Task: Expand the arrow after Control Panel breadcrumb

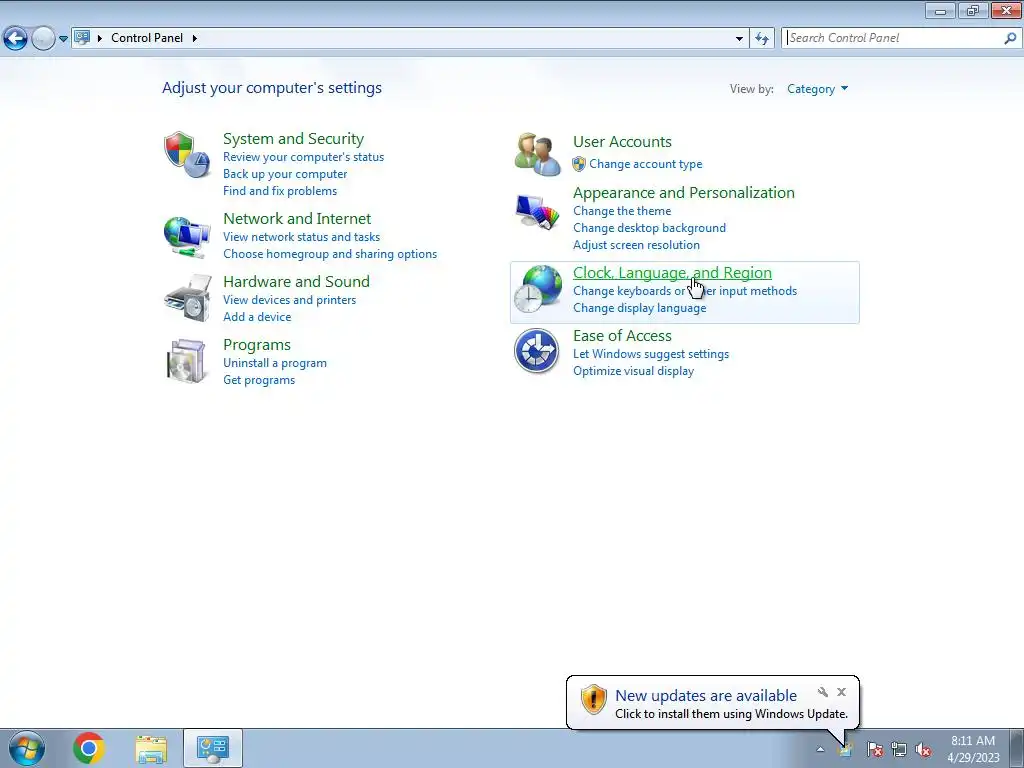Action: [x=195, y=38]
